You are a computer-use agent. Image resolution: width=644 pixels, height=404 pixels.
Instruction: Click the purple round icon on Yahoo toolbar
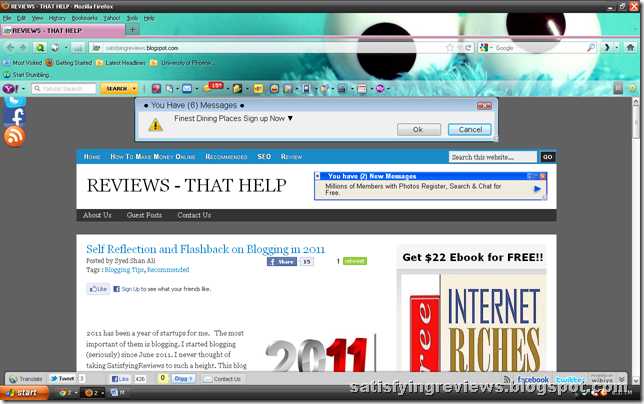[x=380, y=88]
